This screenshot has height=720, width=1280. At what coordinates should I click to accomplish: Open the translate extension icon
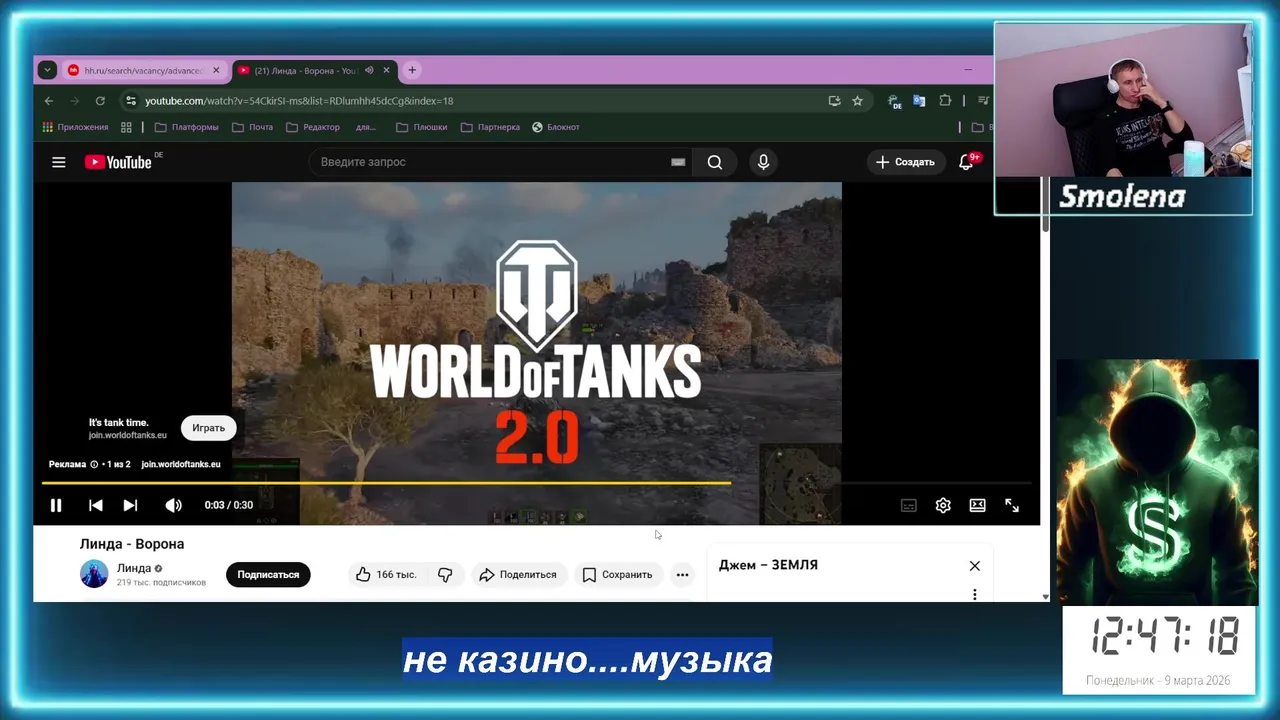(x=919, y=101)
